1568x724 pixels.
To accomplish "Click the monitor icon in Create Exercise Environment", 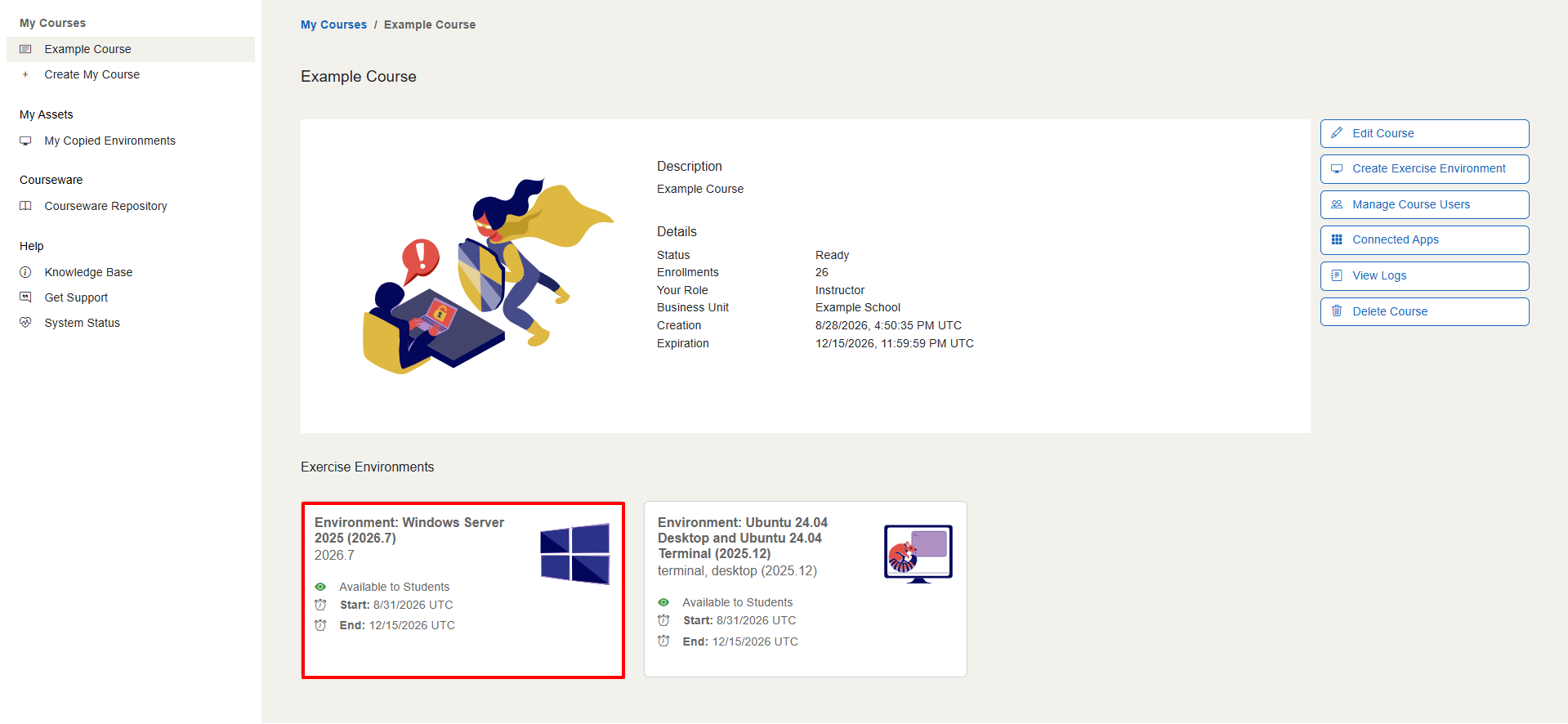I will click(x=1337, y=168).
